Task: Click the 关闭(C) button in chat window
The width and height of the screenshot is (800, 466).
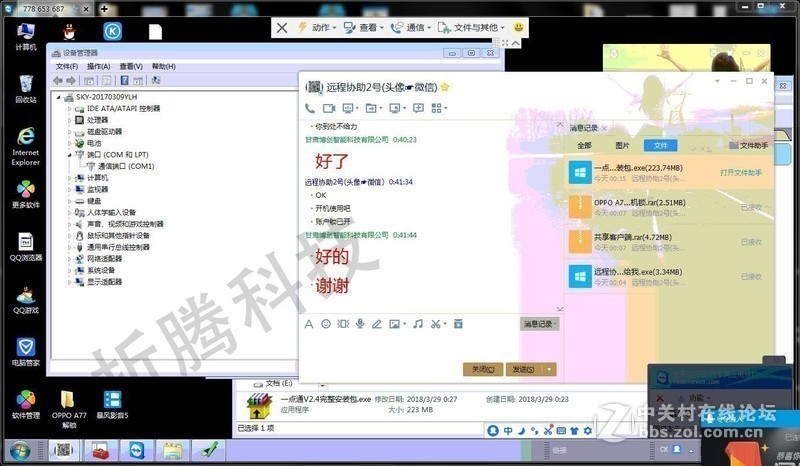Action: [483, 369]
